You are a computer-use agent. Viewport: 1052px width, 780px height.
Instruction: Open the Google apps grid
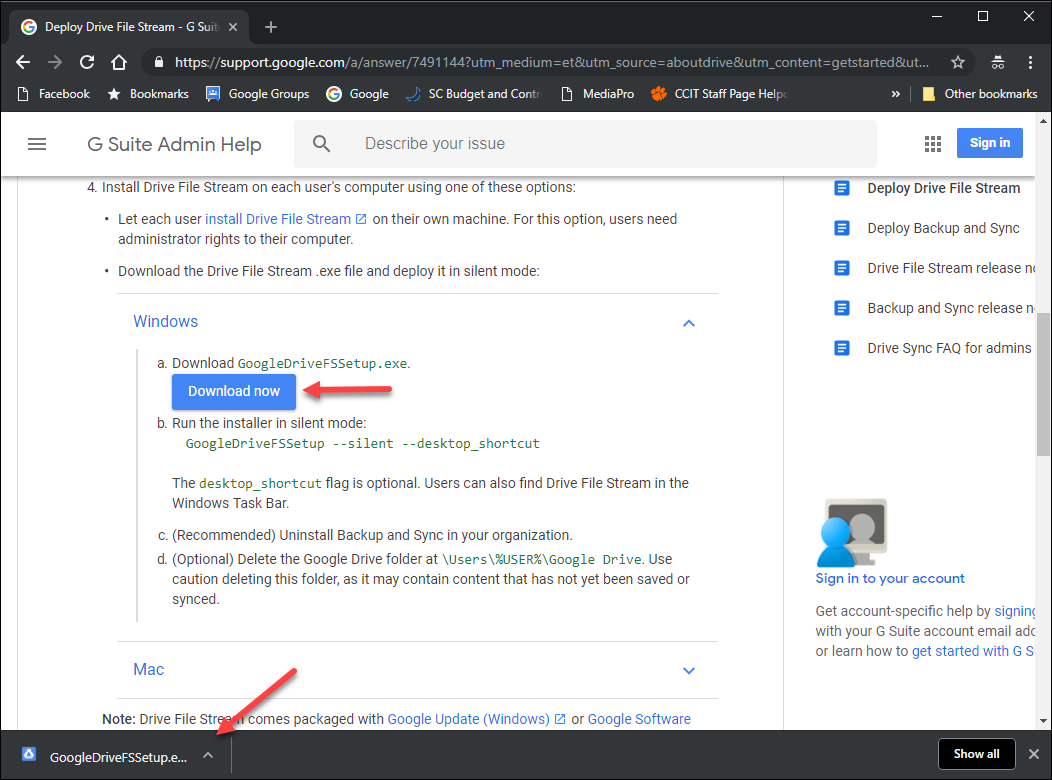click(933, 144)
